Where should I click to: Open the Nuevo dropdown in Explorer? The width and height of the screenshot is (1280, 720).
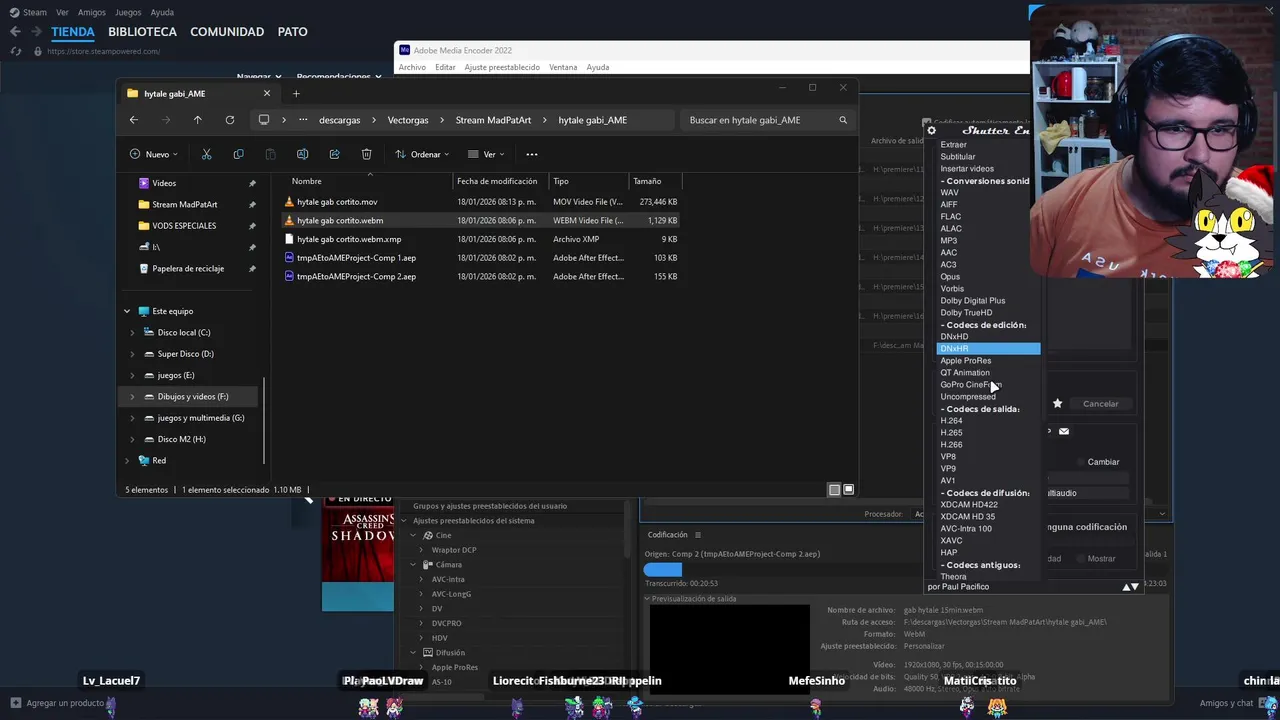click(153, 154)
